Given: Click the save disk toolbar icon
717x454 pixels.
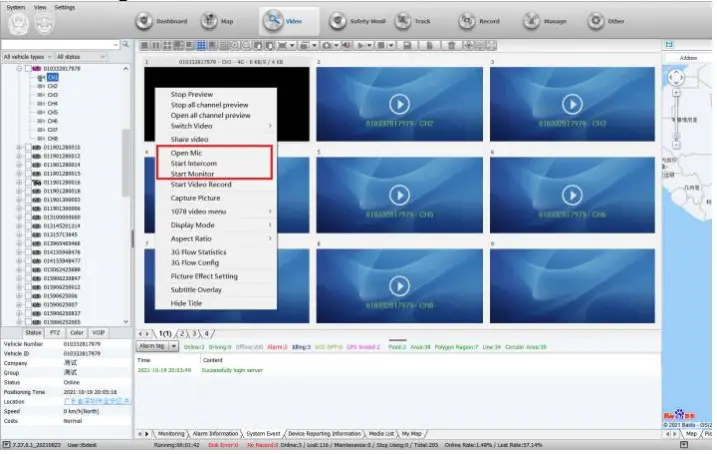Looking at the screenshot, I should (x=407, y=45).
